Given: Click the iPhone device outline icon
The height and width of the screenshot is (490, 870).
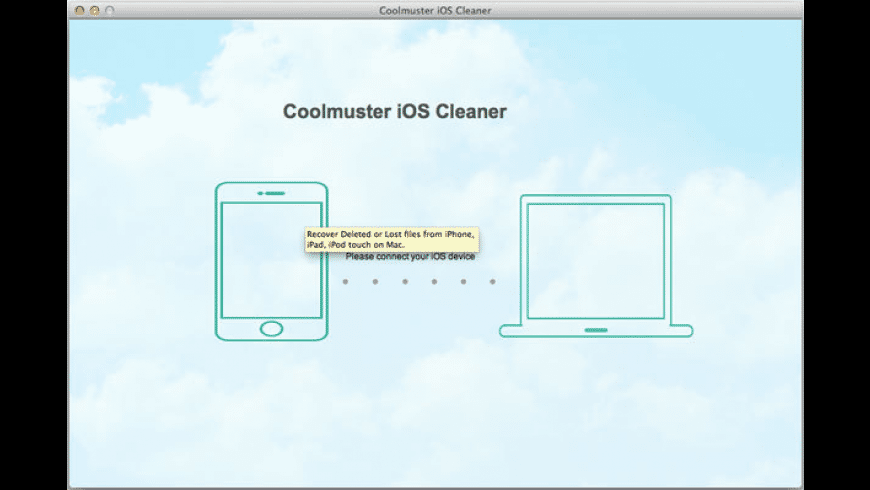Looking at the screenshot, I should [x=271, y=261].
